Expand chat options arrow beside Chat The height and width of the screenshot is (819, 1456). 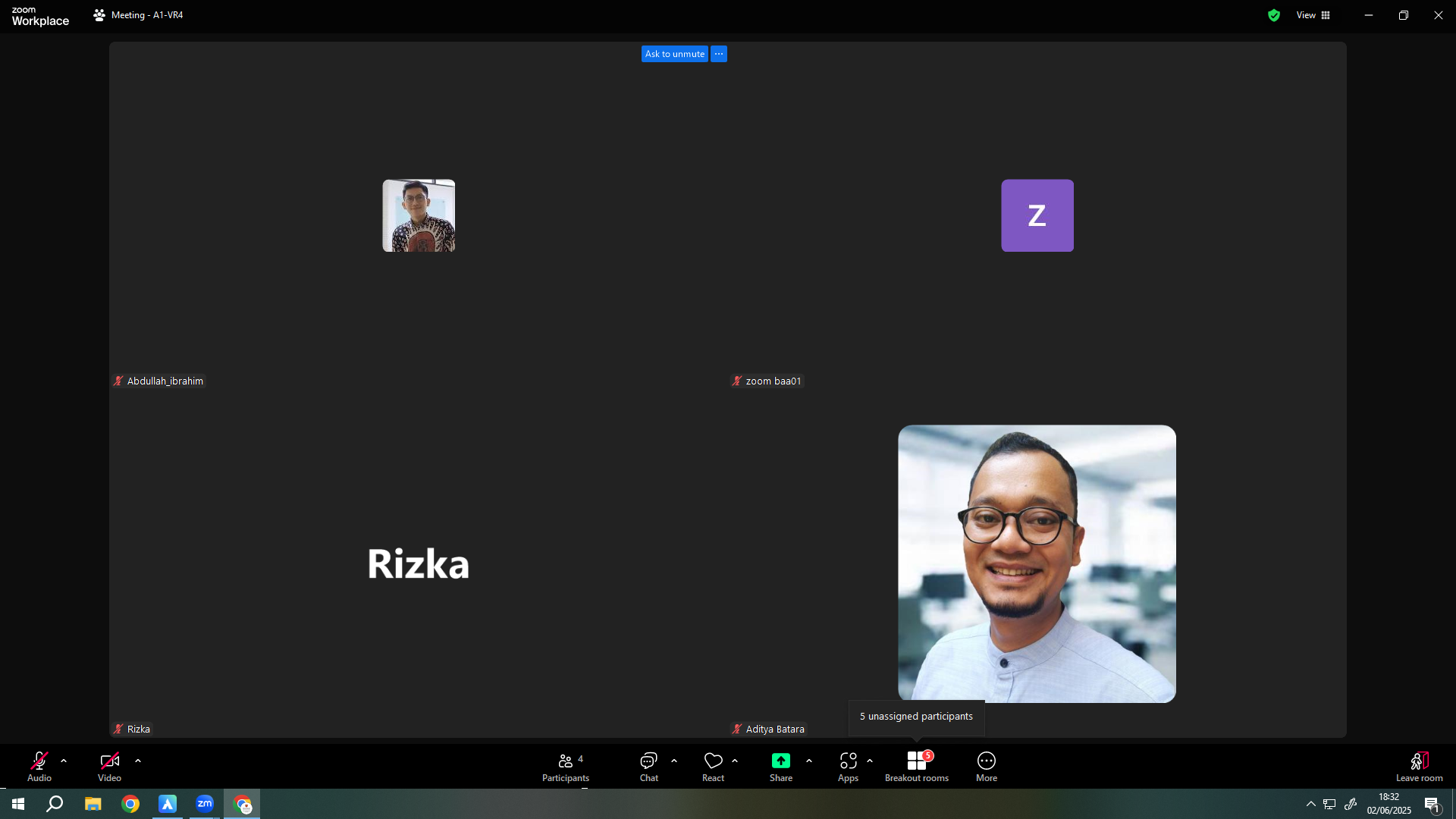pos(674,761)
